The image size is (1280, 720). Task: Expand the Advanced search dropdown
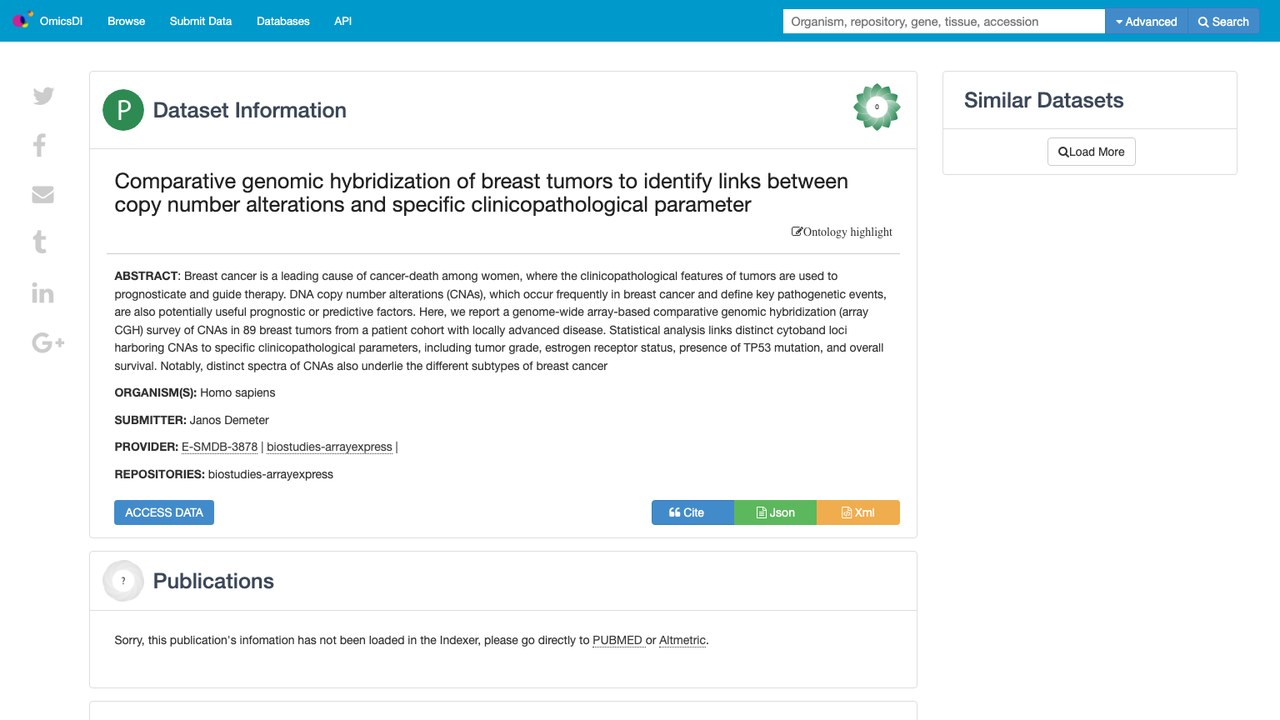click(1146, 21)
